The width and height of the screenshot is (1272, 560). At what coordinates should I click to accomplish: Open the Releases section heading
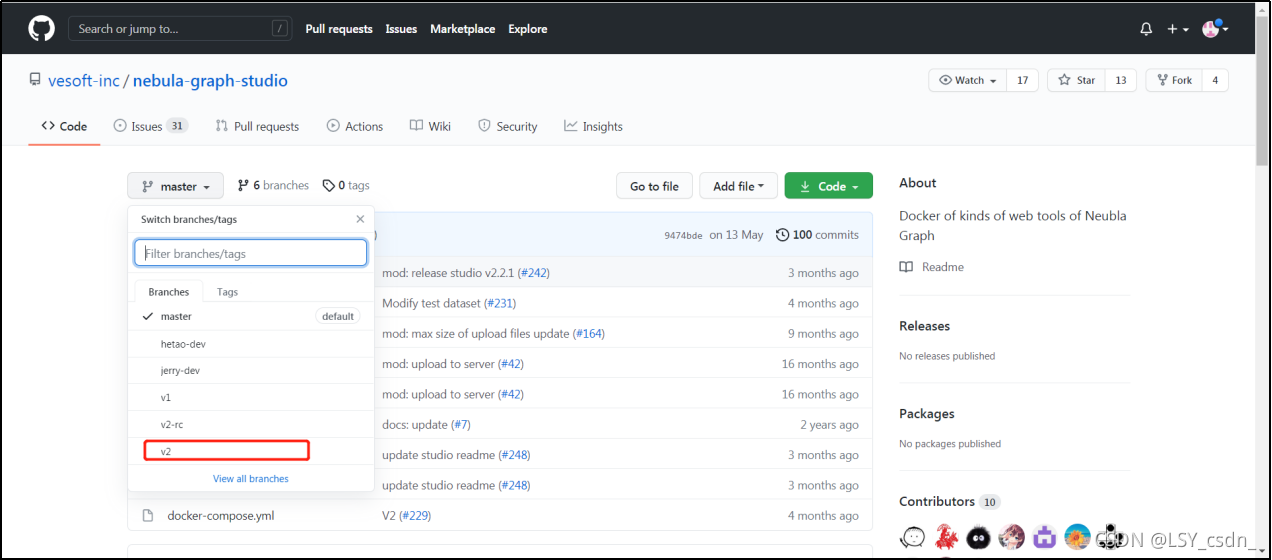click(925, 326)
